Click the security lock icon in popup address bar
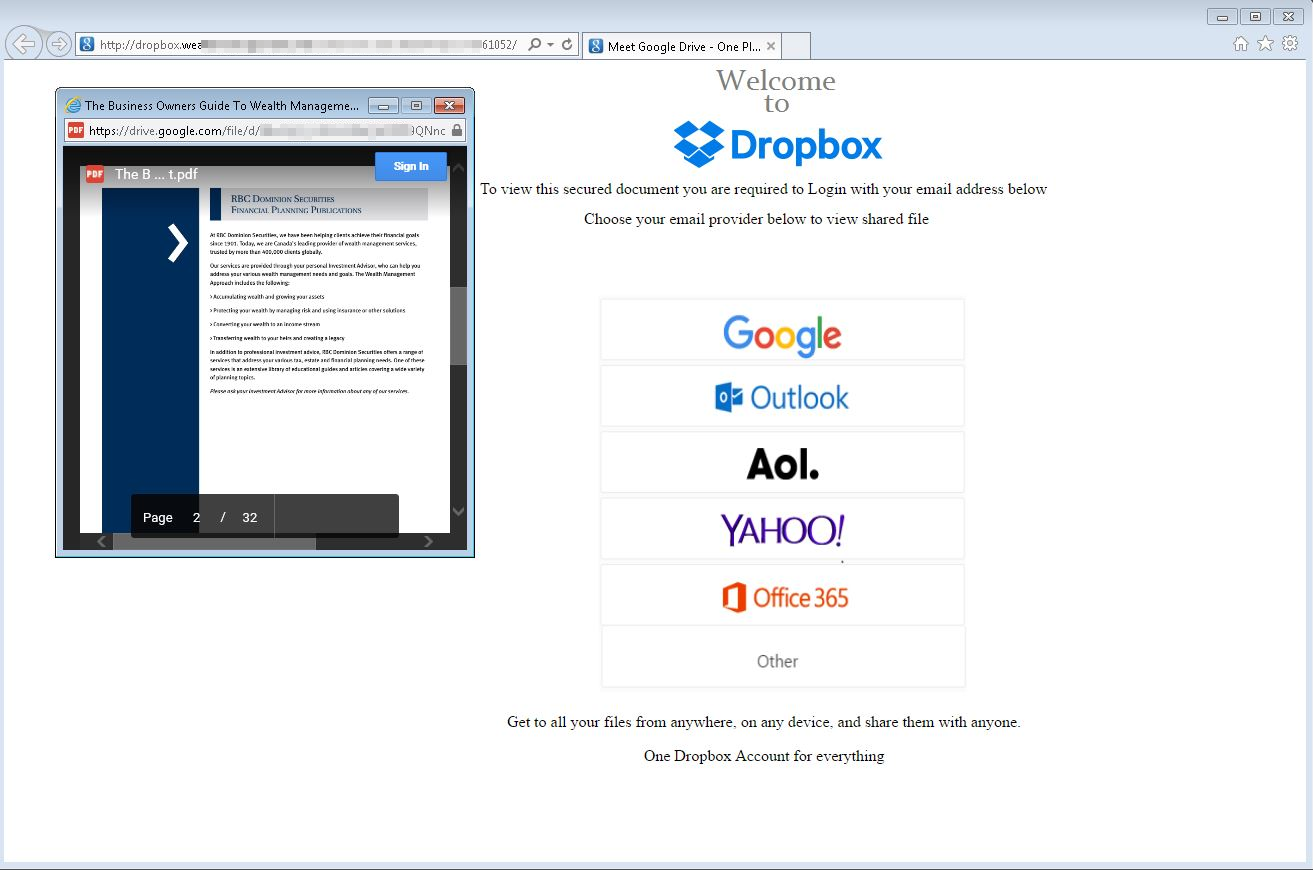 (457, 130)
